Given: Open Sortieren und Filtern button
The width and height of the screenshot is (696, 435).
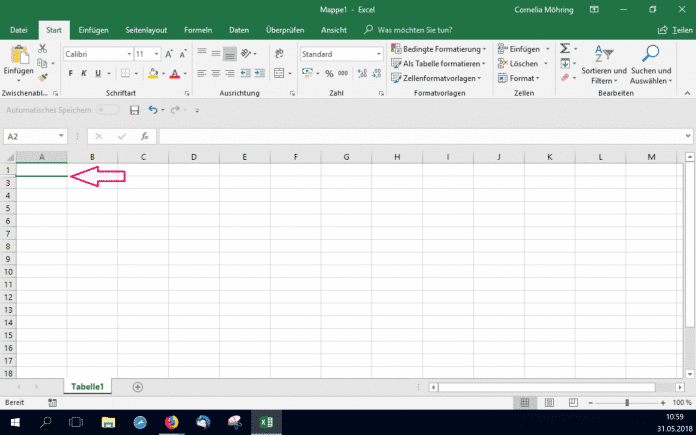Looking at the screenshot, I should tap(603, 63).
